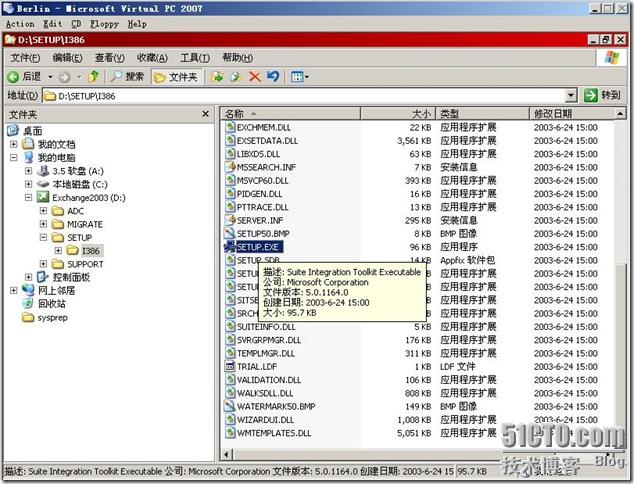This screenshot has width=634, height=484.
Task: Select the WATERMARK50.BMP file icon
Action: click(230, 406)
